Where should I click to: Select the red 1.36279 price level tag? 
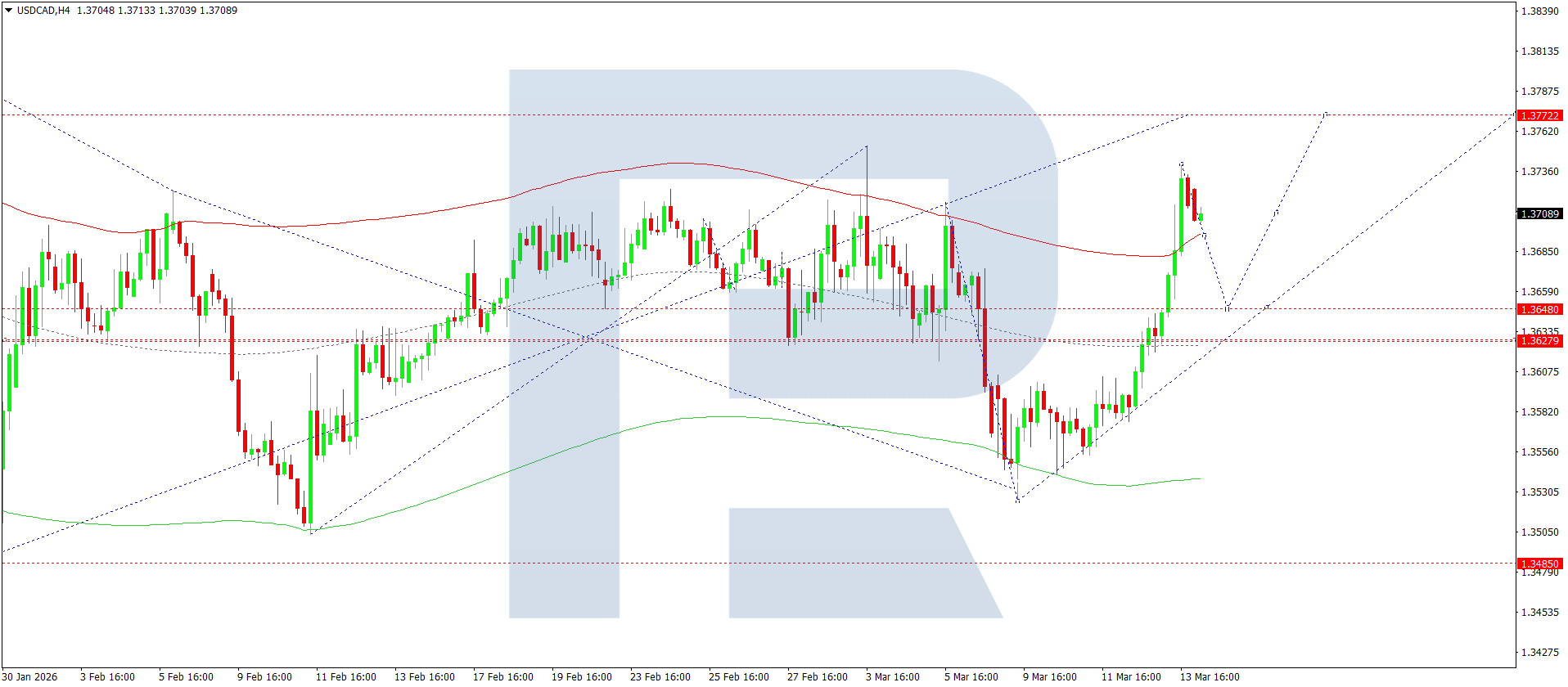click(x=1539, y=340)
